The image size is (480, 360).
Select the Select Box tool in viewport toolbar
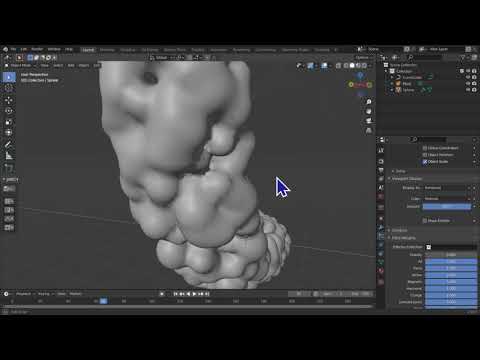(9, 77)
